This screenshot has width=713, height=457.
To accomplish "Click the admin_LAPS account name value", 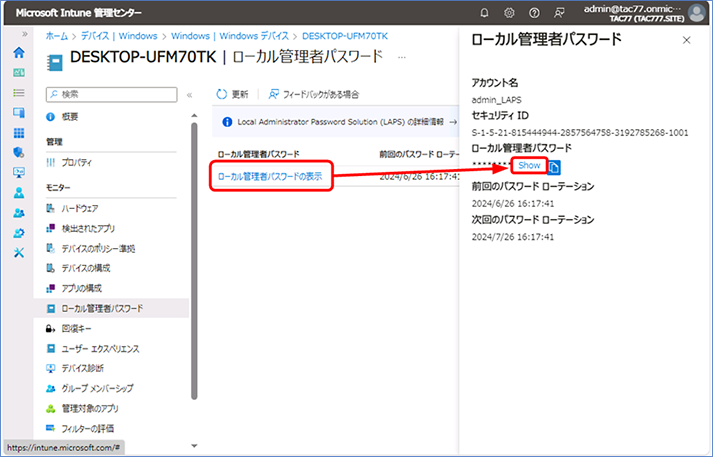I will pos(497,100).
